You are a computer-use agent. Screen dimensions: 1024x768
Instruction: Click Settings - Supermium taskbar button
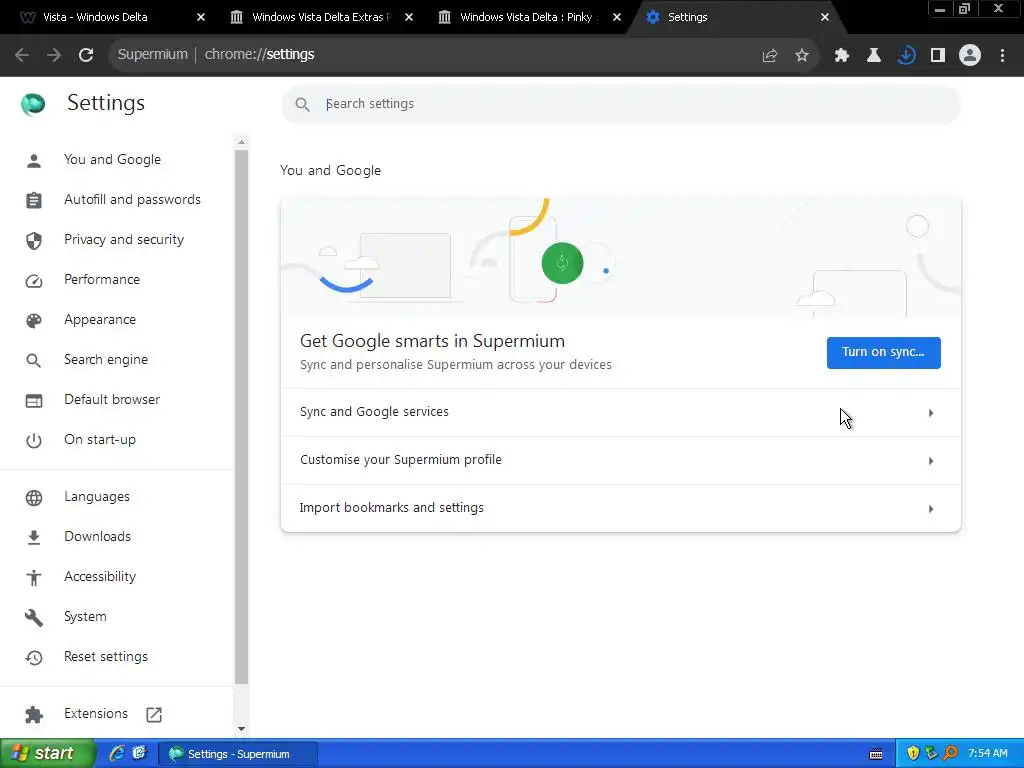point(238,754)
